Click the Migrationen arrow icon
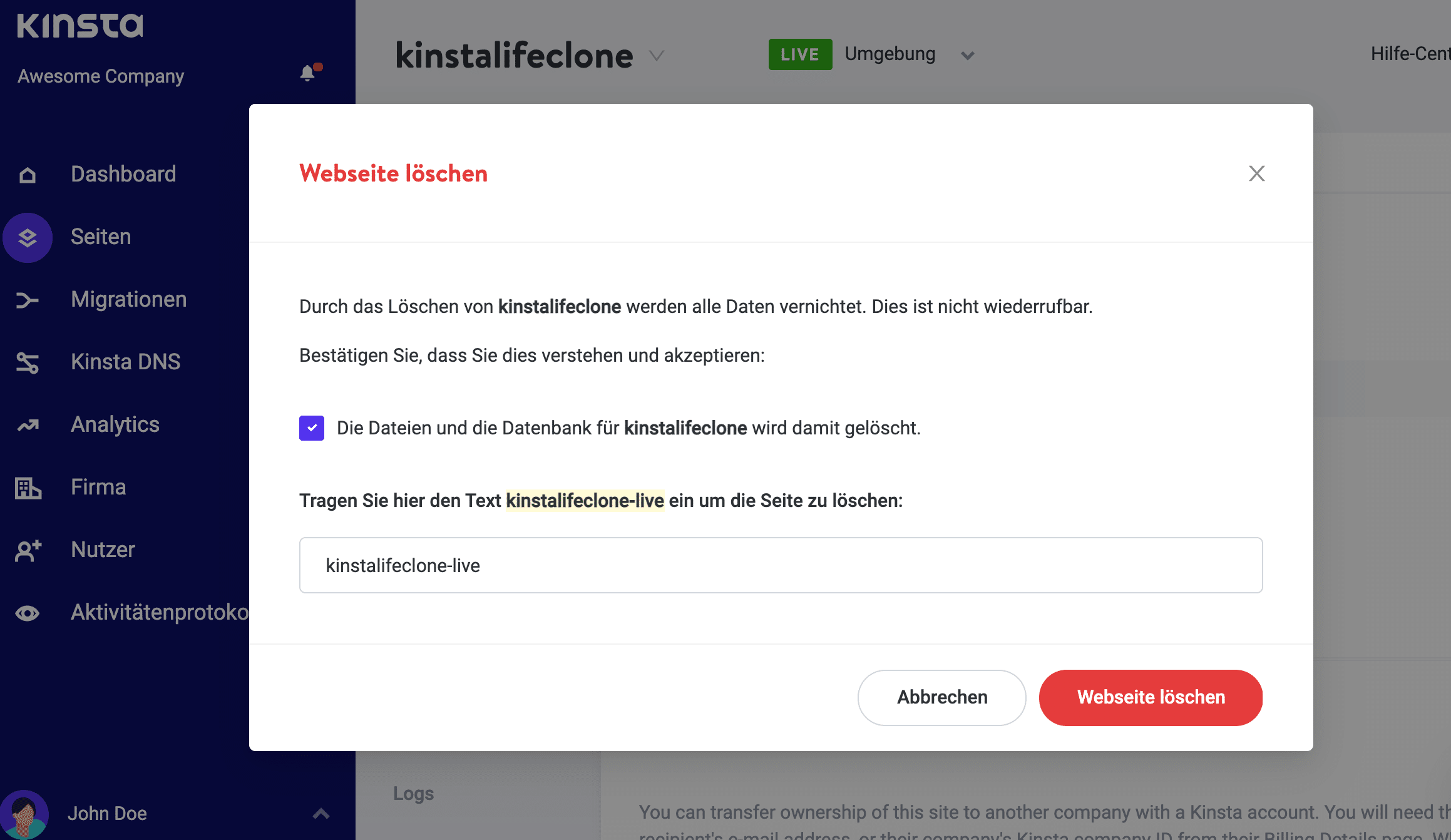The image size is (1451, 840). pyautogui.click(x=27, y=300)
